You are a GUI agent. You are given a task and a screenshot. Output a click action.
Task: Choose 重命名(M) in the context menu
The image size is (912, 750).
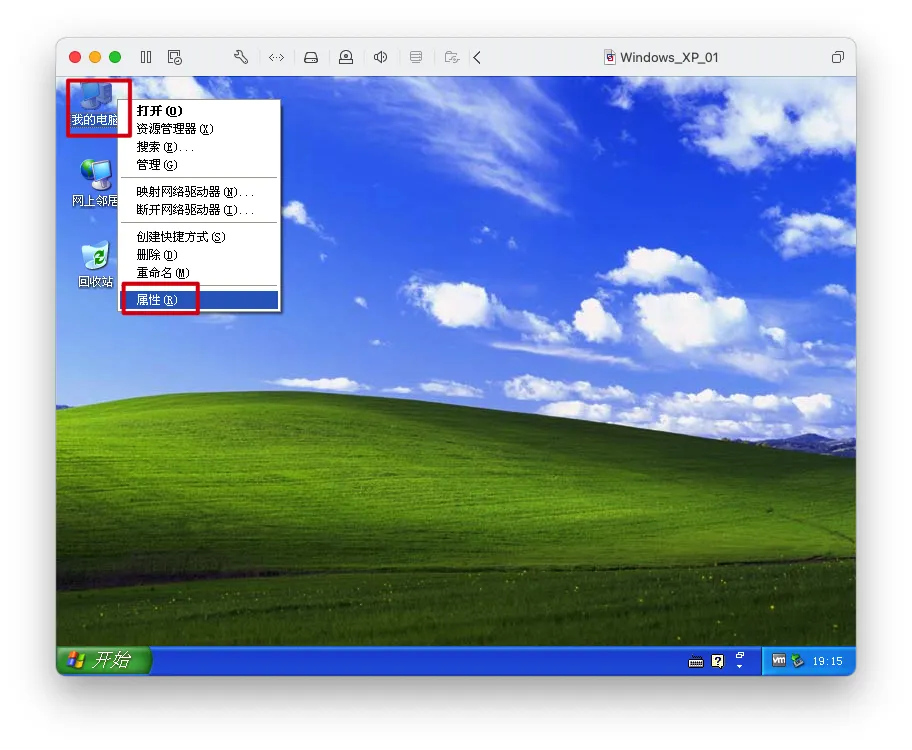[199, 273]
